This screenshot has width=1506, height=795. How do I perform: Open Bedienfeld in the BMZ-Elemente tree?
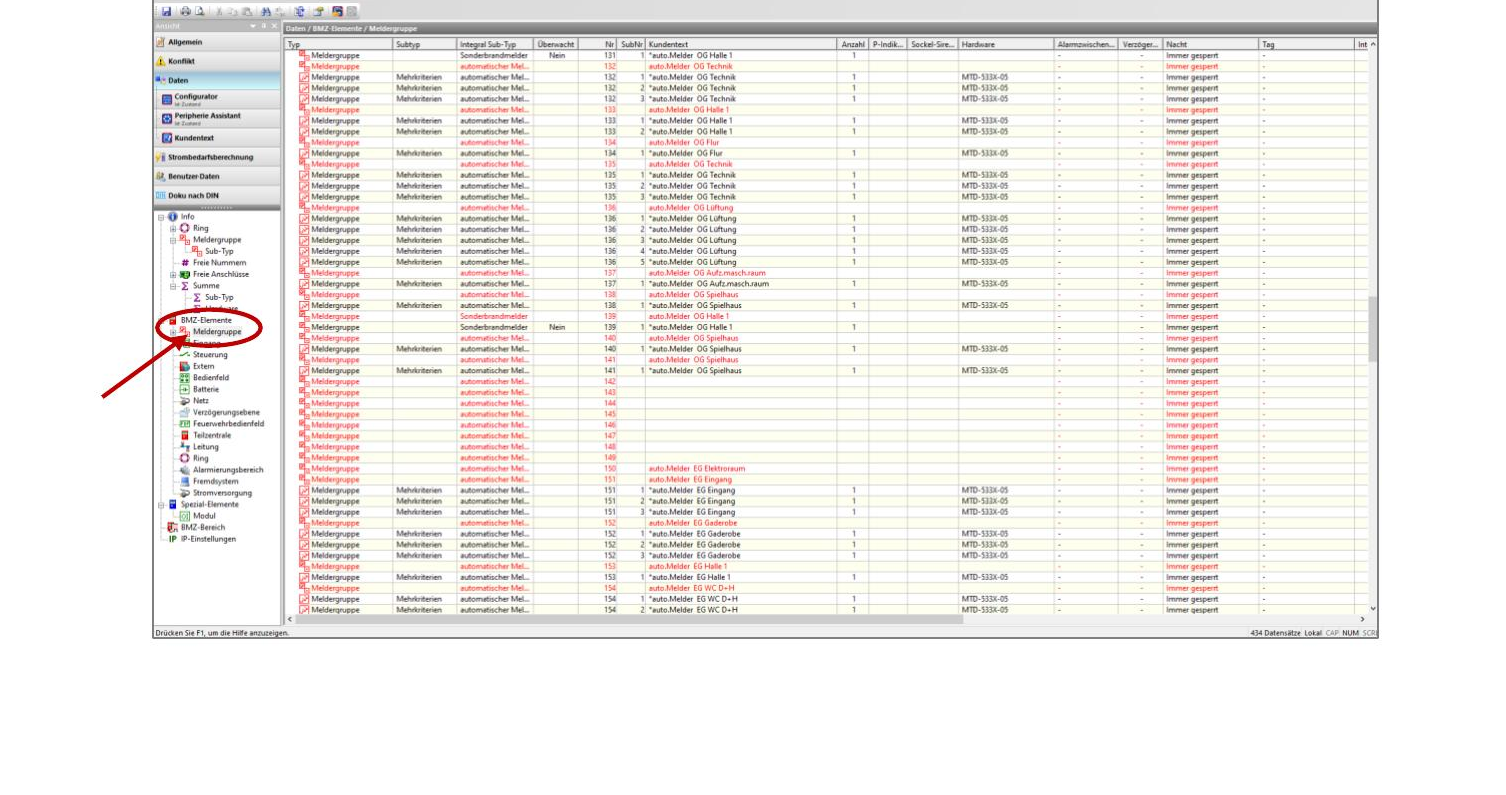click(x=204, y=377)
